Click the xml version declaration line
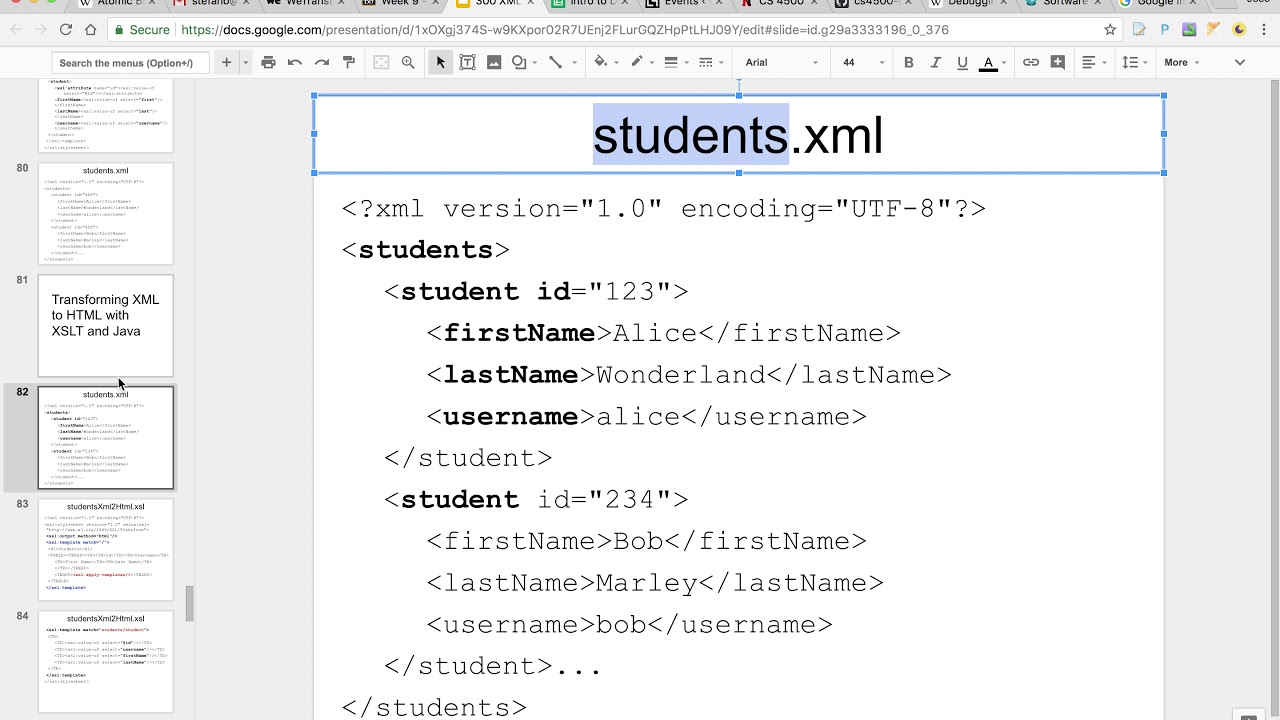This screenshot has height=720, width=1280. [664, 208]
